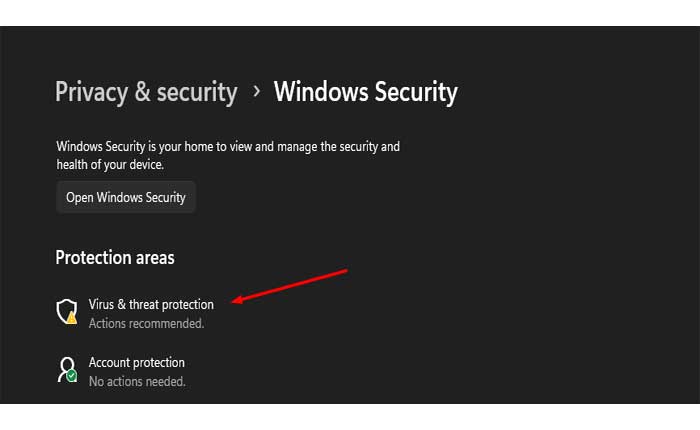Select the Virus & threat protection label
700x430 pixels.
151,304
